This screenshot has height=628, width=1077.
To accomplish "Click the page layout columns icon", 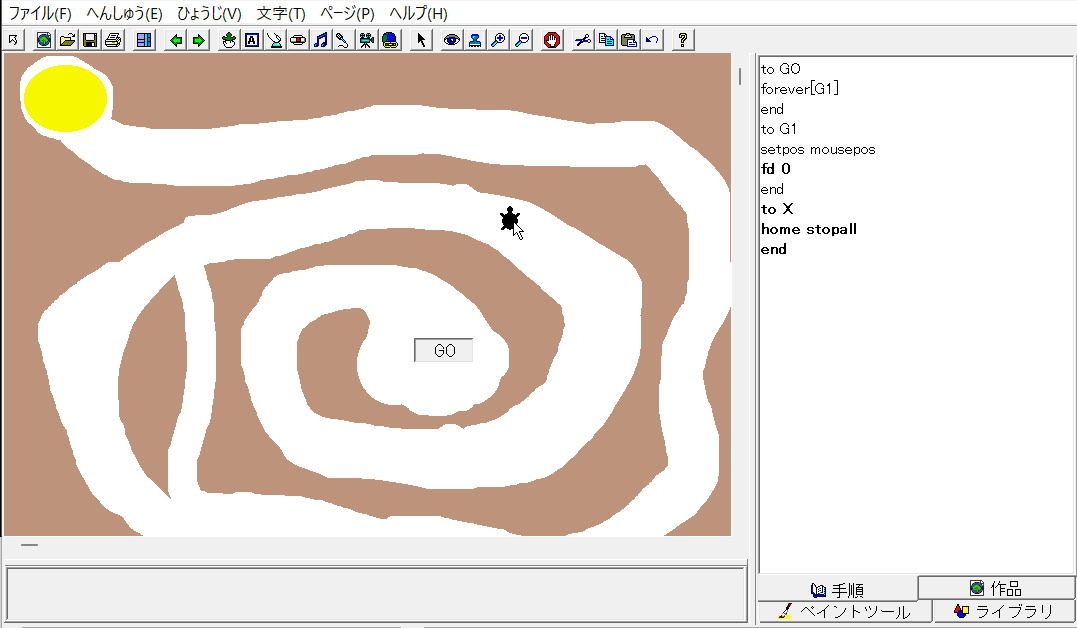I will [x=144, y=41].
